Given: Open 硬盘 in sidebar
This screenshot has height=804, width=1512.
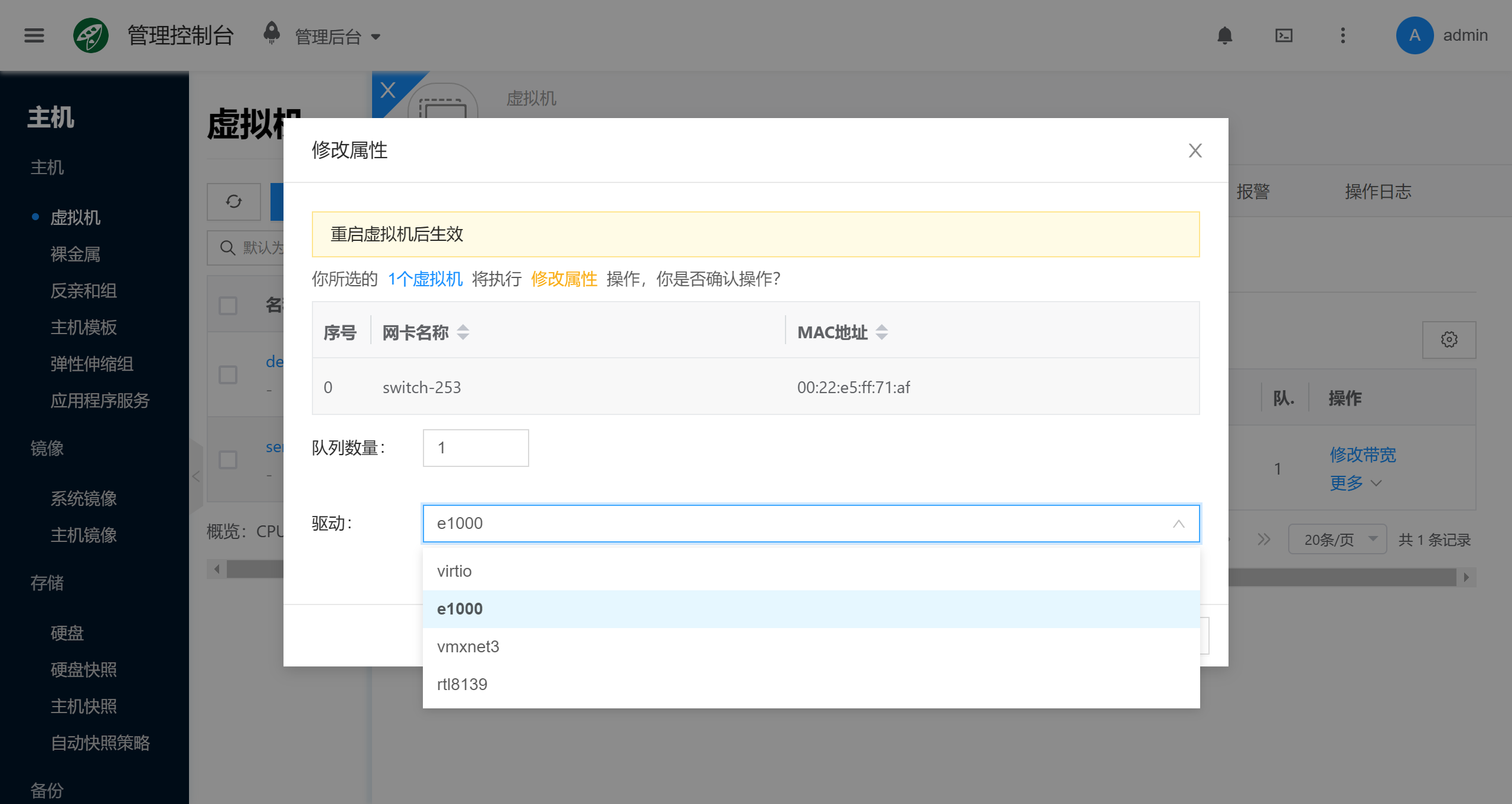Looking at the screenshot, I should (67, 633).
